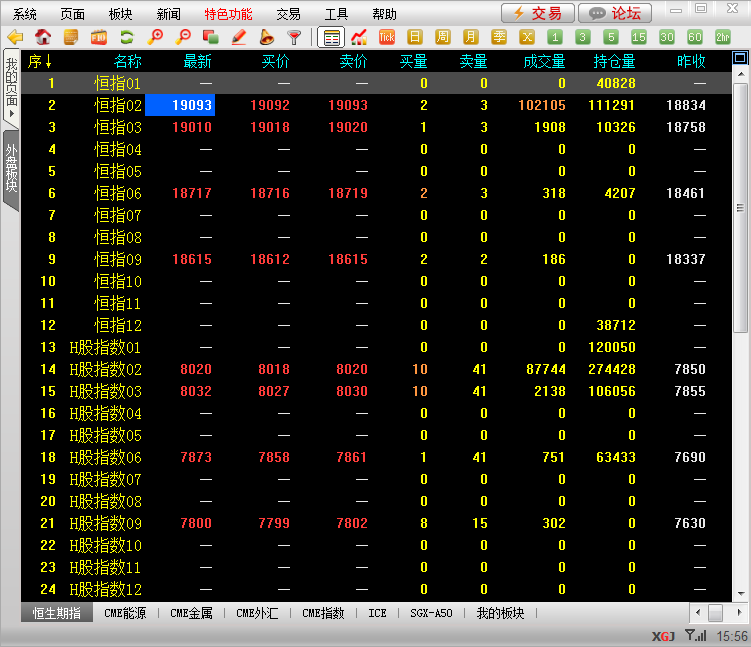Image resolution: width=751 pixels, height=647 pixels.
Task: Open the line chart view icon
Action: tap(358, 38)
